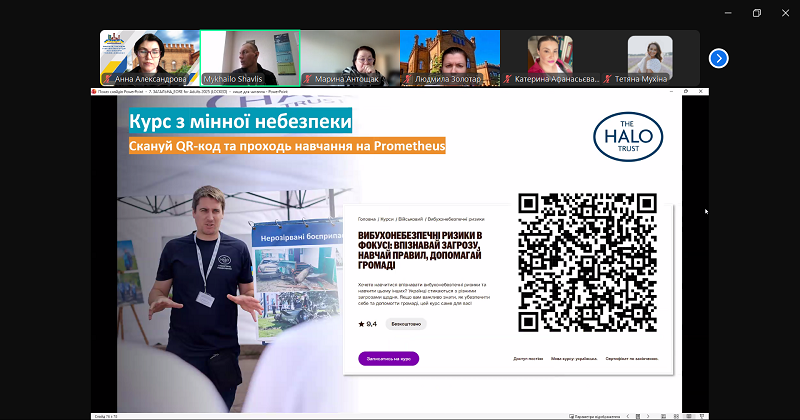Viewport: 800px width, 420px height.
Task: Select Тетяна Мухіна's participant tile
Action: pos(649,54)
